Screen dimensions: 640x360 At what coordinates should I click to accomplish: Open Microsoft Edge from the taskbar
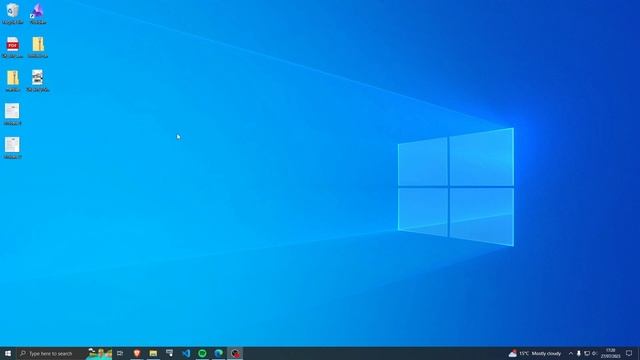pos(218,353)
